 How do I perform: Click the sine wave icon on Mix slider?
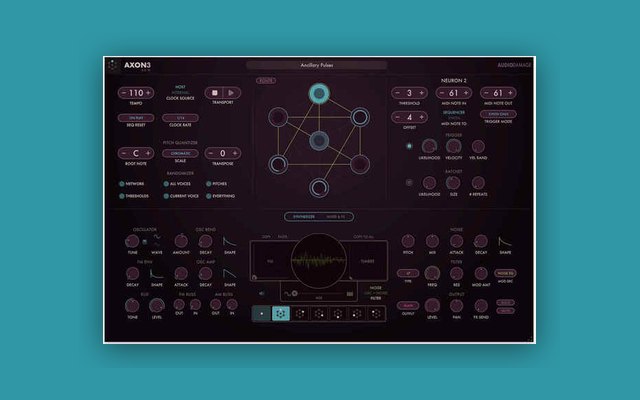287,293
